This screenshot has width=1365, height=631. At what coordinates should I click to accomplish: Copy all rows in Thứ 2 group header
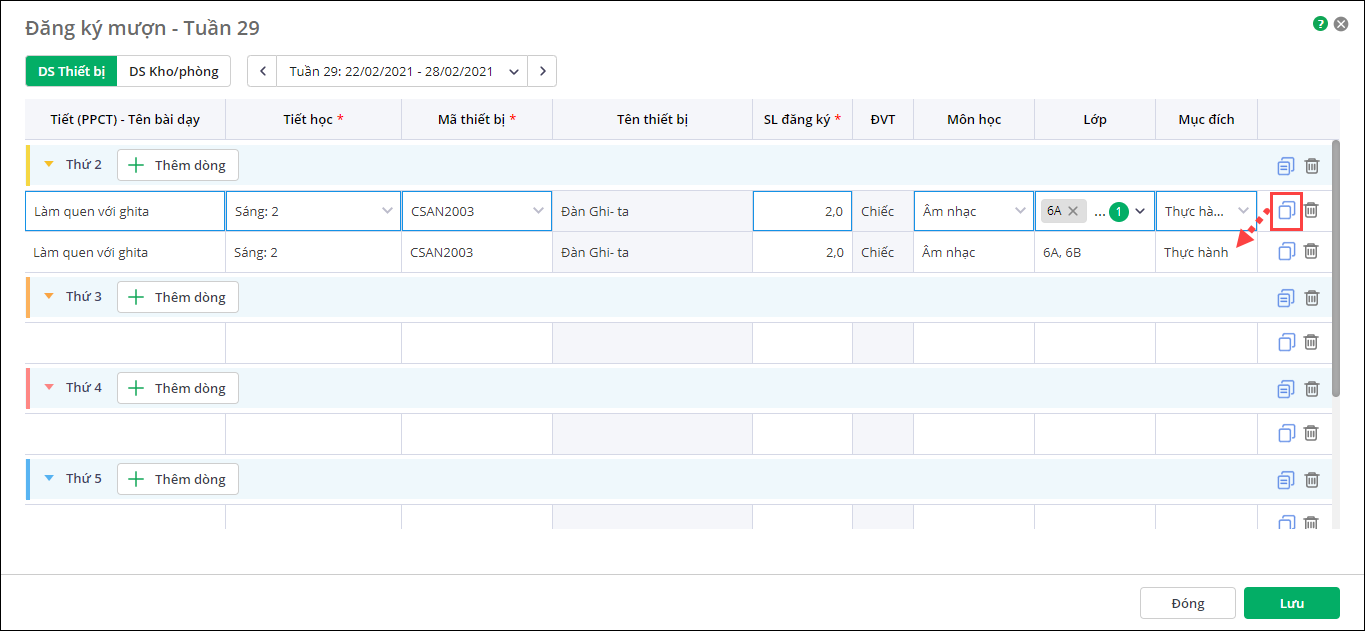pyautogui.click(x=1286, y=166)
